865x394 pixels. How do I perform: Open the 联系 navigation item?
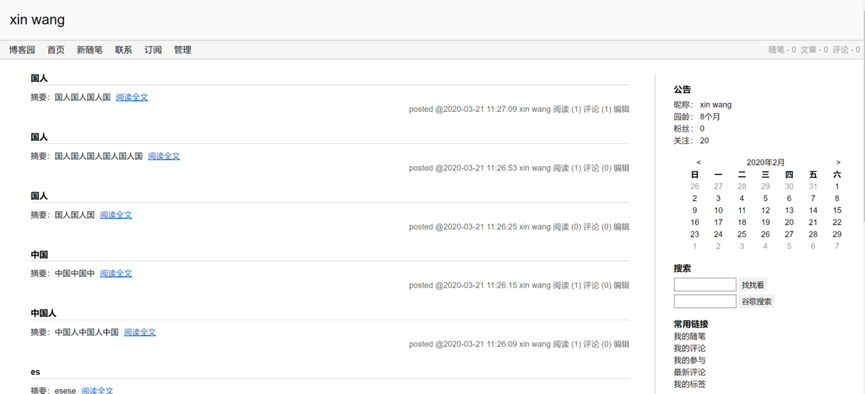(124, 50)
